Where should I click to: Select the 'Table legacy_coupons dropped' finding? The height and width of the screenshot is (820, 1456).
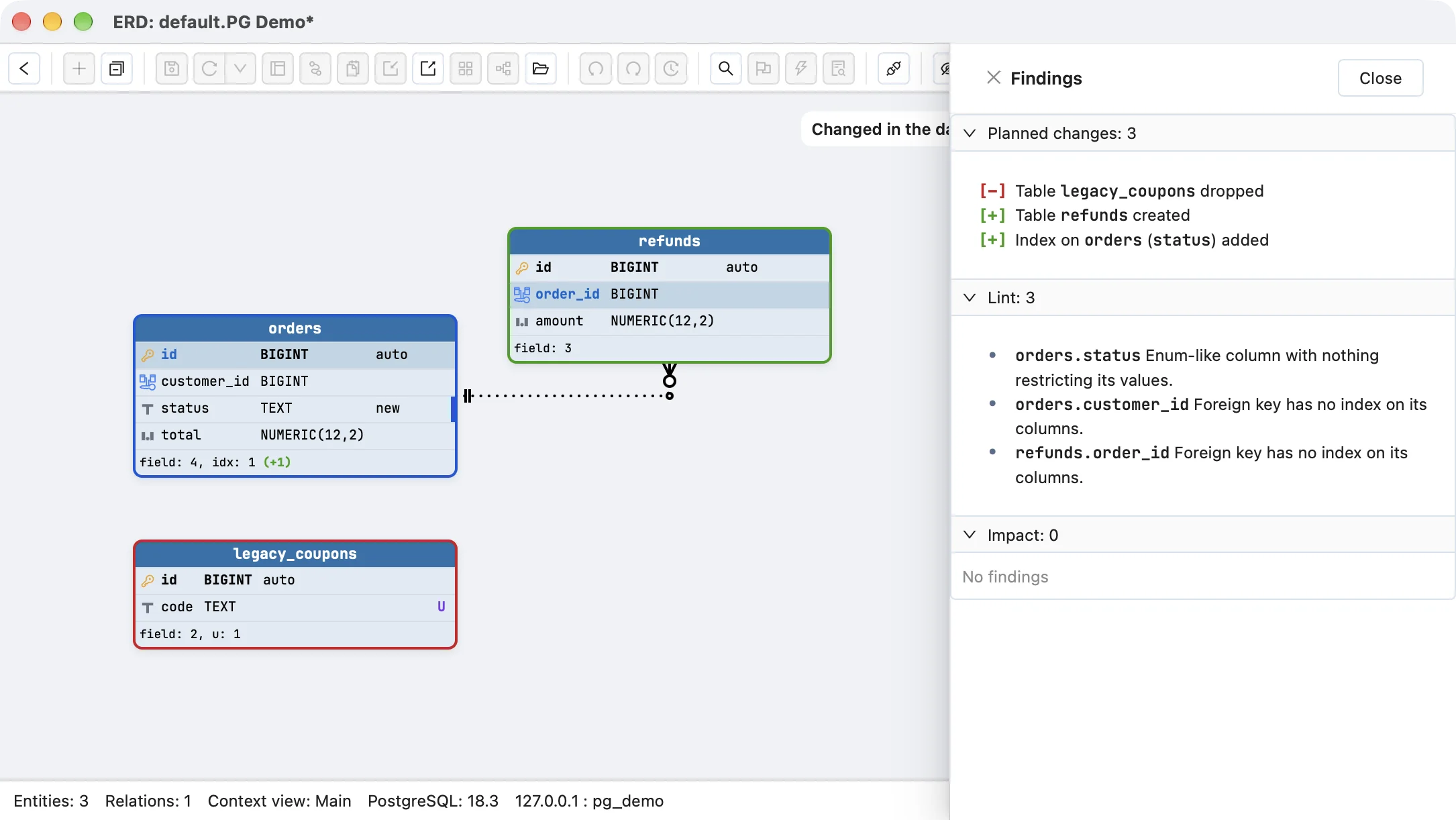click(1122, 191)
